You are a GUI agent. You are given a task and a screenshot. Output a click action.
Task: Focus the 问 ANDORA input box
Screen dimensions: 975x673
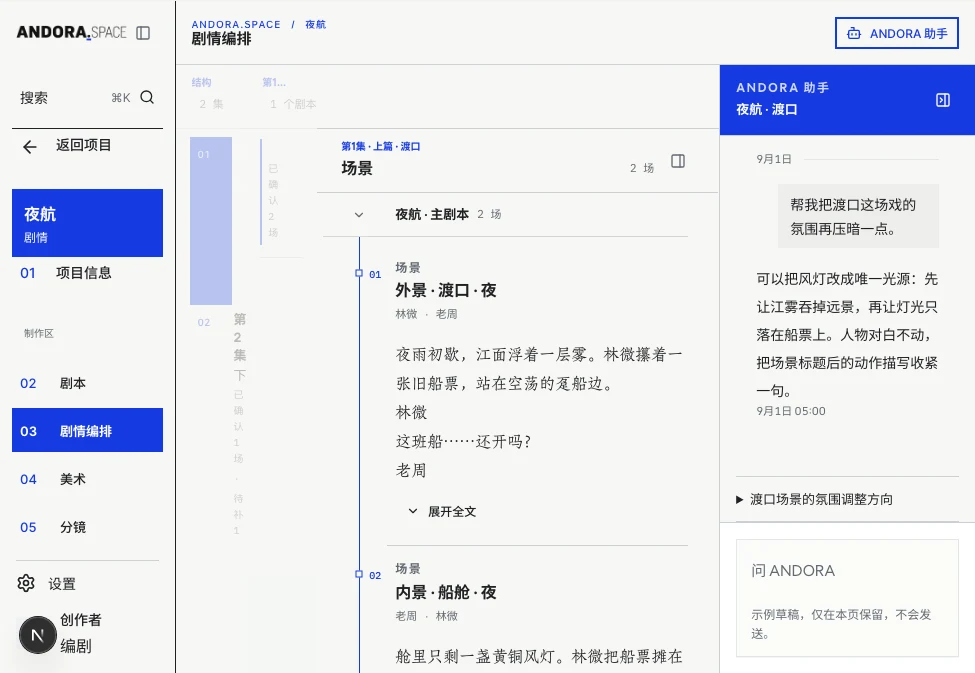(847, 598)
